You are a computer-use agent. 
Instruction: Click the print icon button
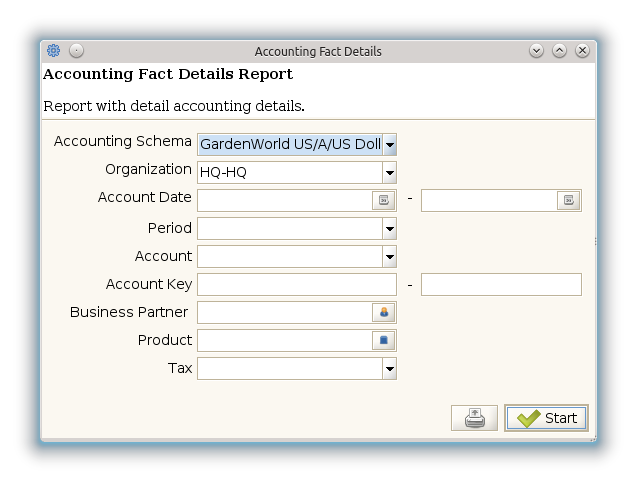pyautogui.click(x=474, y=418)
